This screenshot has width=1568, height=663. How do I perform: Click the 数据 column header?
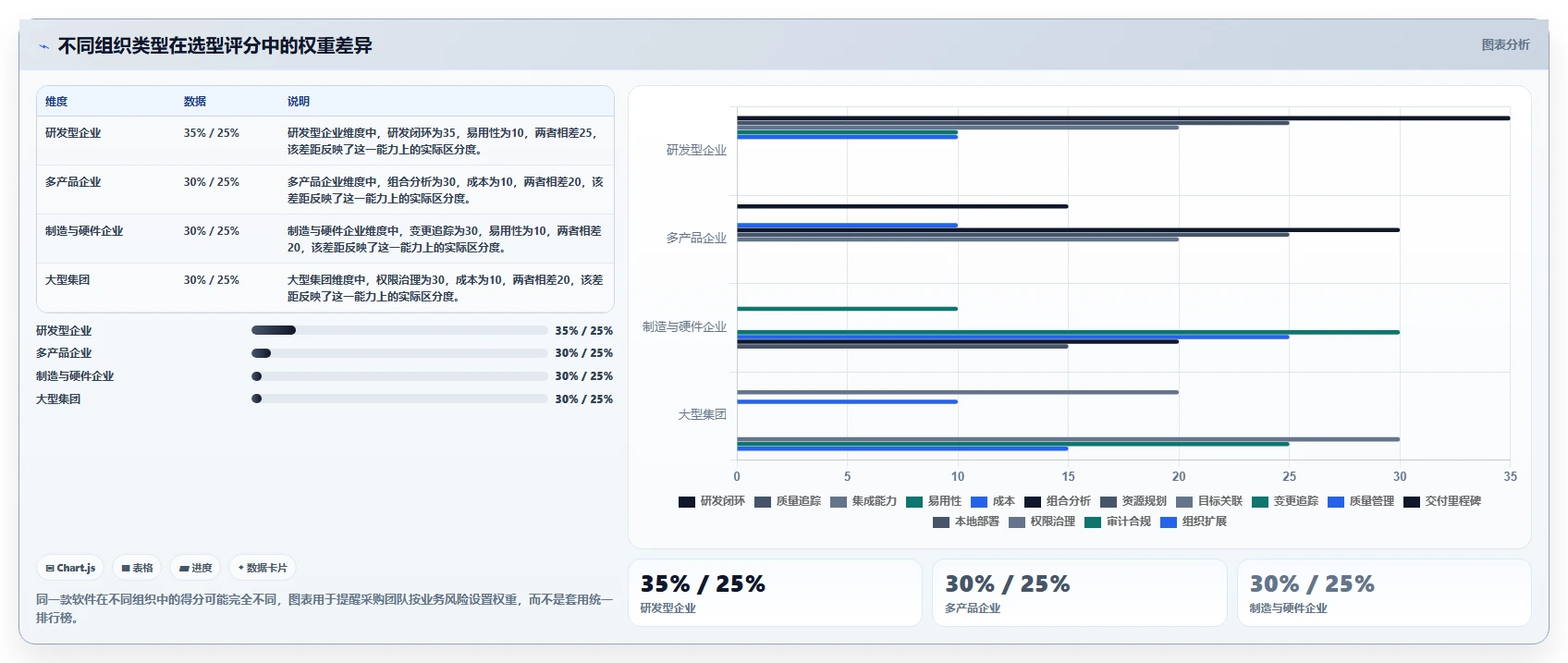tap(194, 102)
